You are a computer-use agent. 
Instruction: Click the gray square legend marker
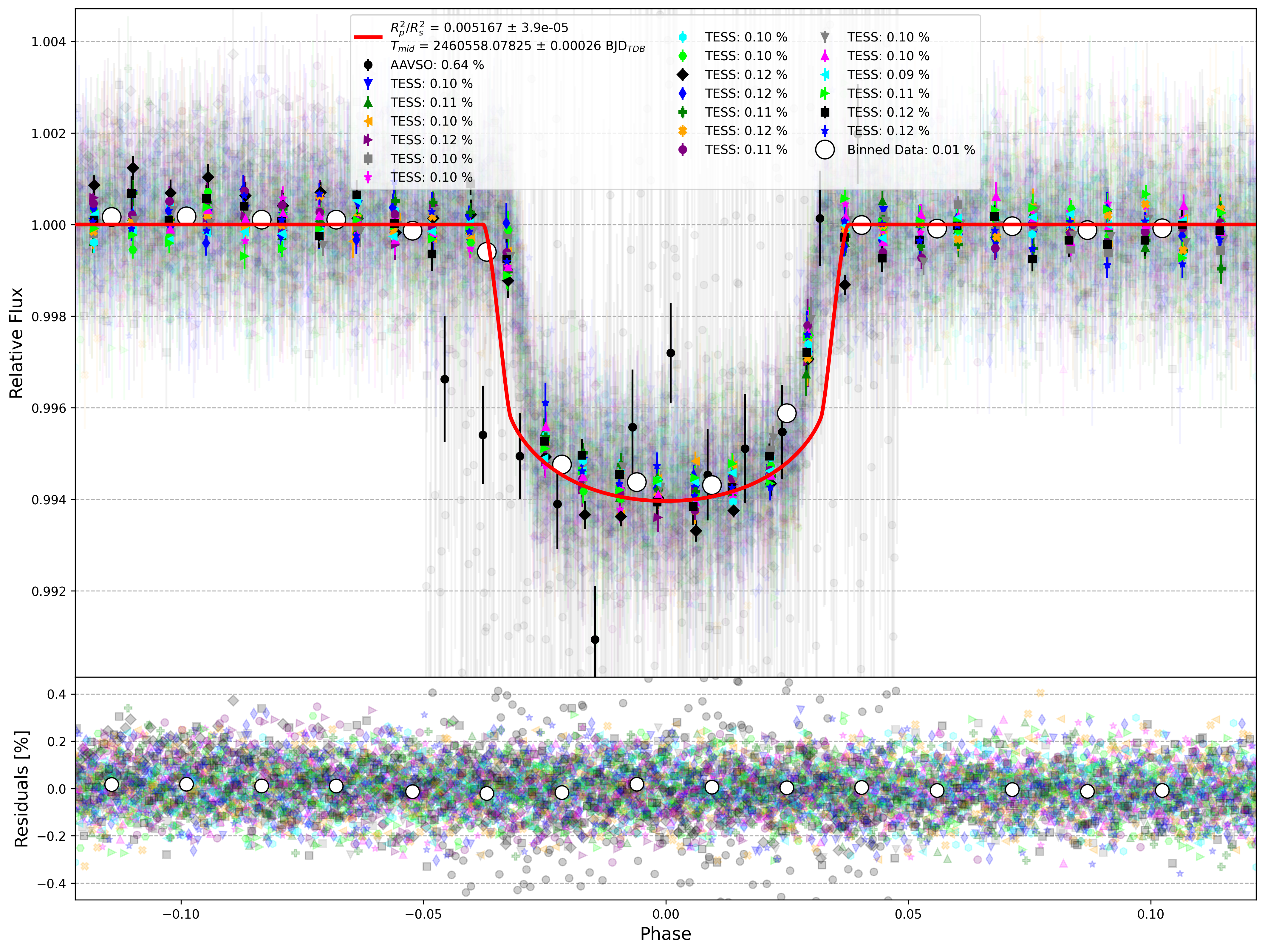(368, 159)
